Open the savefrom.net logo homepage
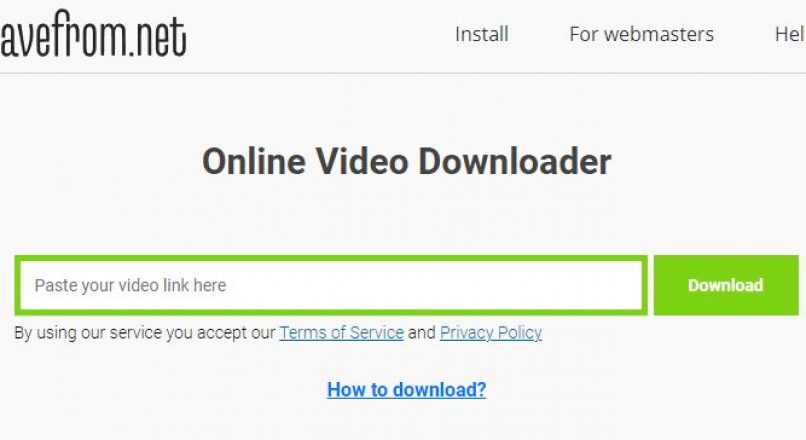 coord(93,34)
